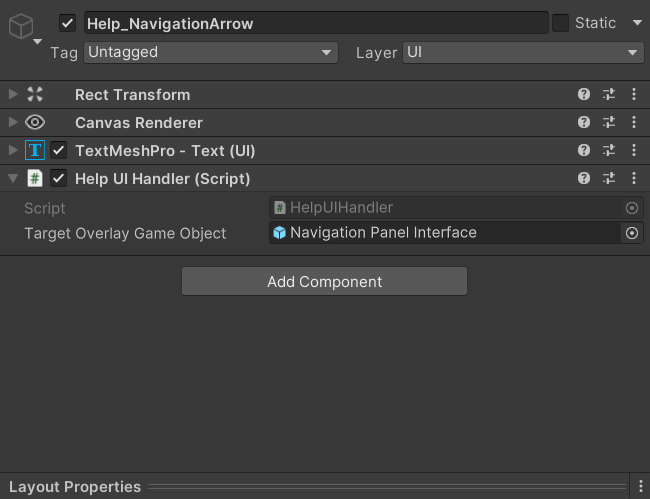Click the Add Component button
650x499 pixels.
(325, 281)
